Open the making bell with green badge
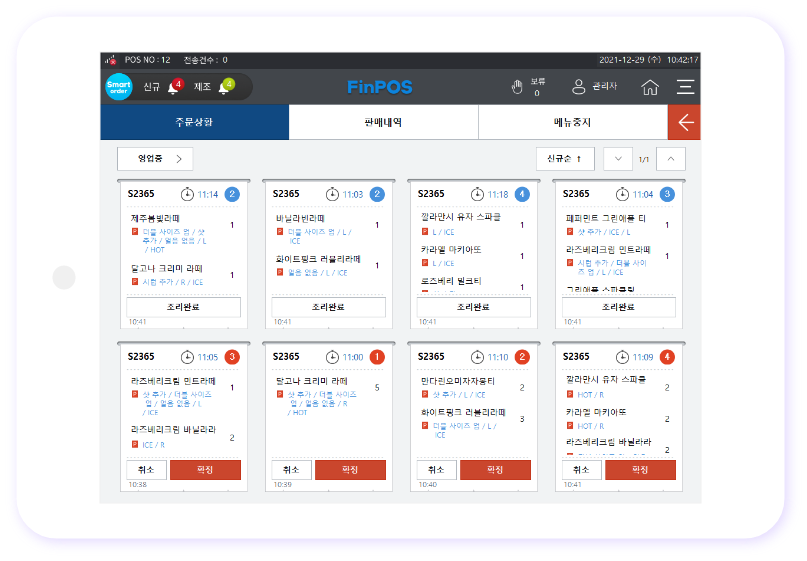This screenshot has height=561, width=807. pyautogui.click(x=226, y=86)
